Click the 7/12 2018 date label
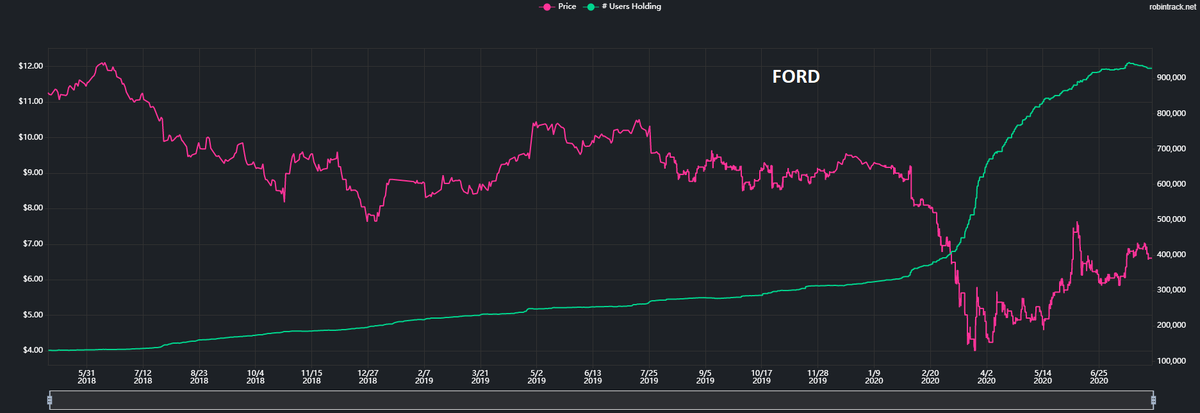This screenshot has width=1200, height=413. (x=143, y=376)
